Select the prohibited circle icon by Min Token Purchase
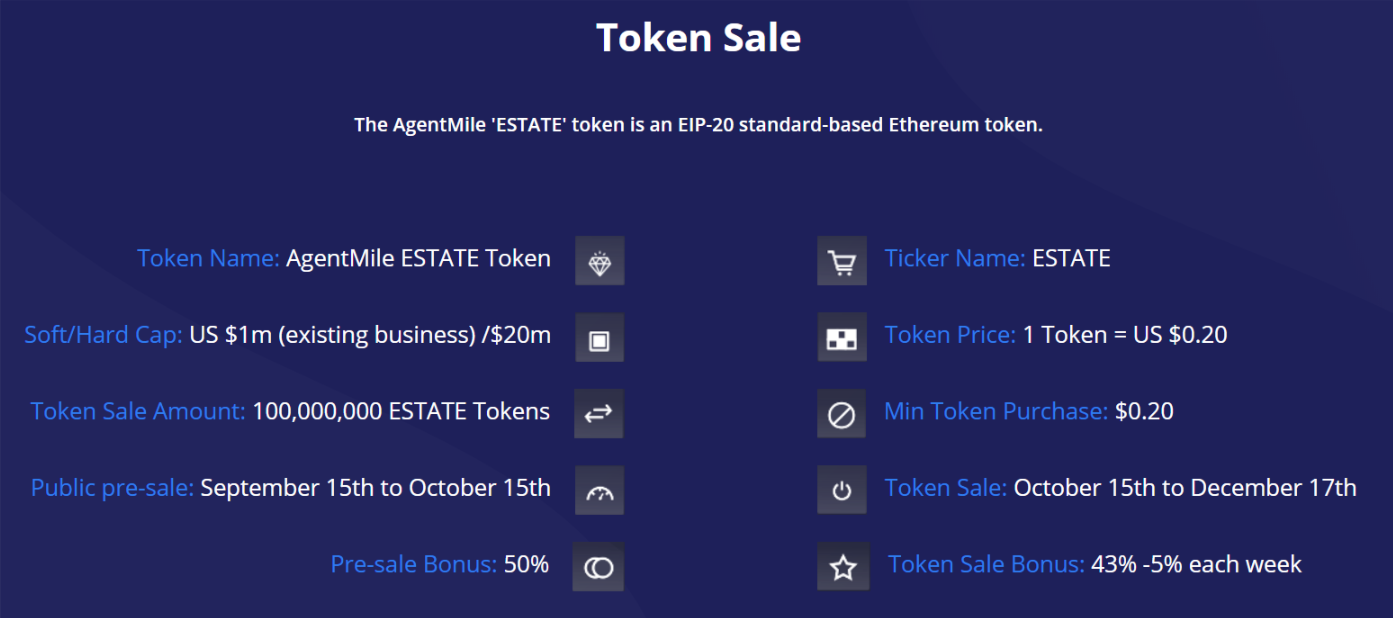Viewport: 1393px width, 618px height. point(842,413)
